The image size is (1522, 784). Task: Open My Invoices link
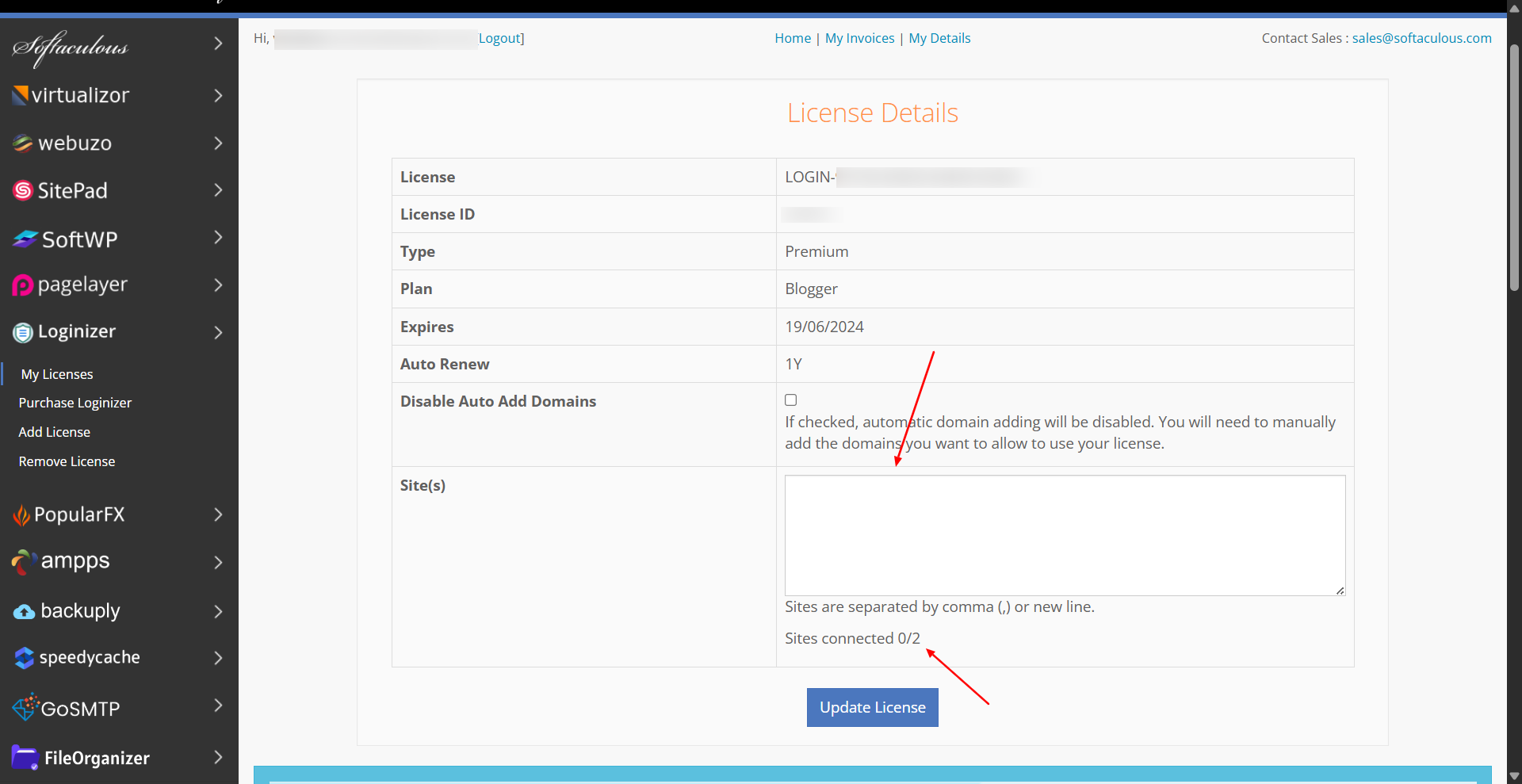tap(859, 38)
